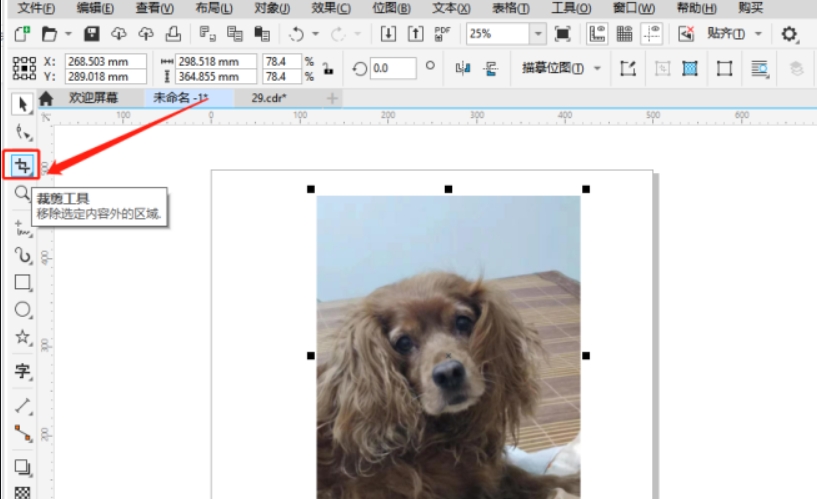Select the Parallel Dimension line tool
Viewport: 817px width, 499px height.
[x=22, y=406]
